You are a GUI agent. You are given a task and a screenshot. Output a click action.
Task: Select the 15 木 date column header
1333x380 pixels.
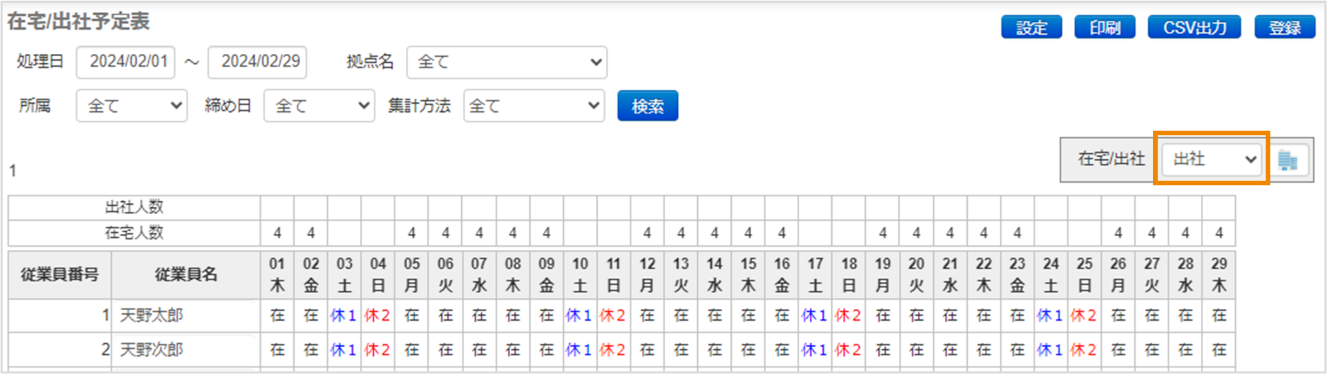(x=748, y=275)
